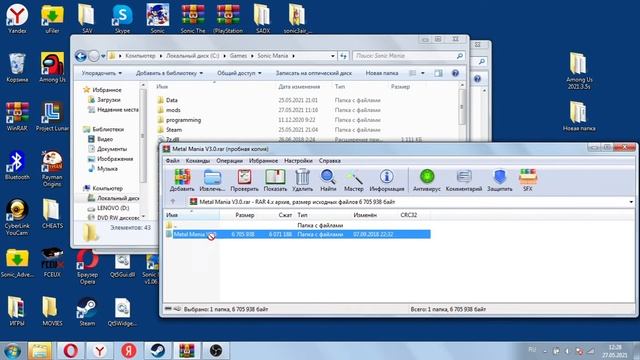Image resolution: width=640 pixels, height=360 pixels.
Task: Open Opera from the taskbar
Action: point(70,351)
